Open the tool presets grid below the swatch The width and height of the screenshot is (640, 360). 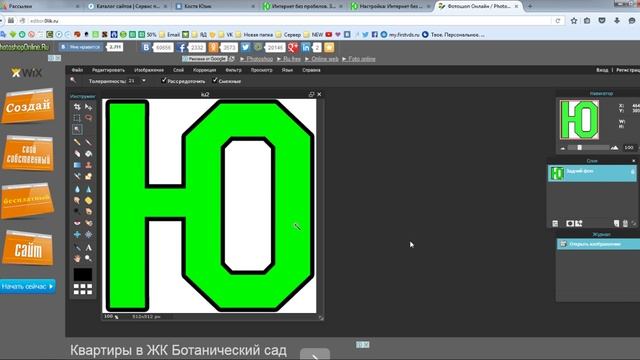click(x=83, y=289)
